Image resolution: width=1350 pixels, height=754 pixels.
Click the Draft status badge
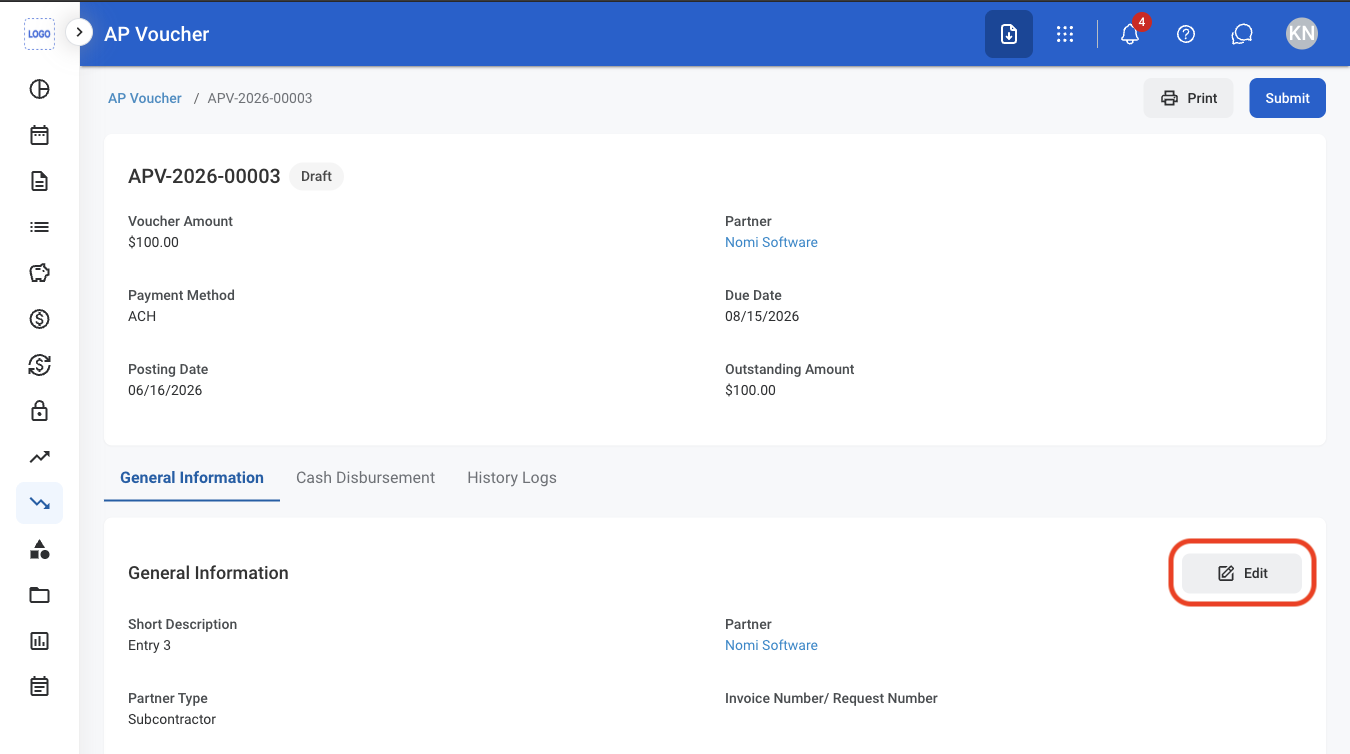click(x=316, y=176)
